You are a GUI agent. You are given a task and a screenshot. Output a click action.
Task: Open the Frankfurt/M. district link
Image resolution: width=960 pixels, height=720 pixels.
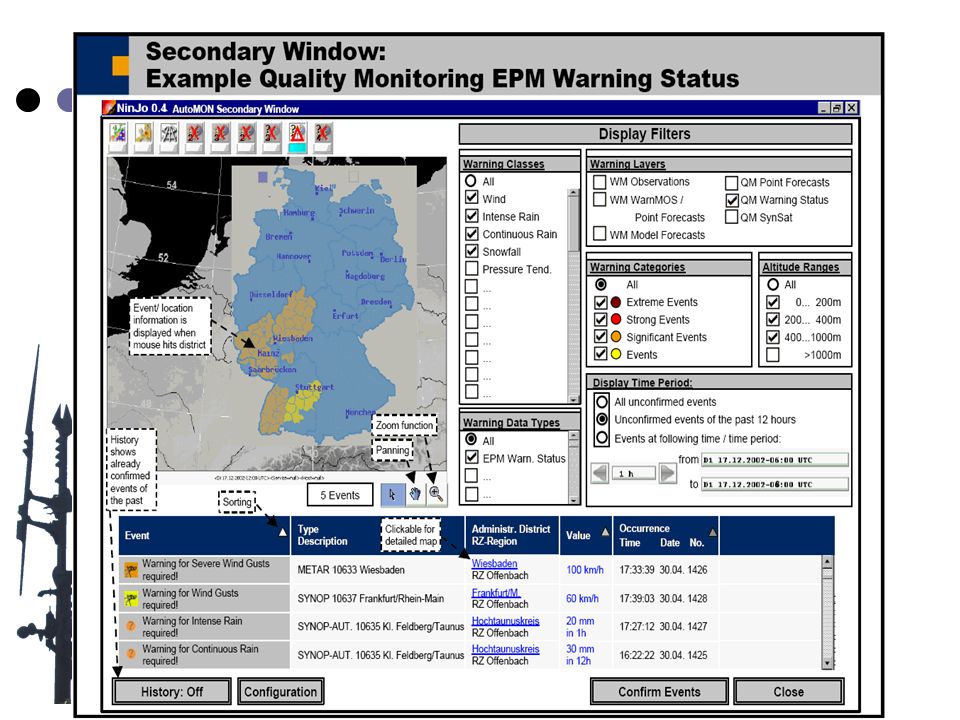496,593
